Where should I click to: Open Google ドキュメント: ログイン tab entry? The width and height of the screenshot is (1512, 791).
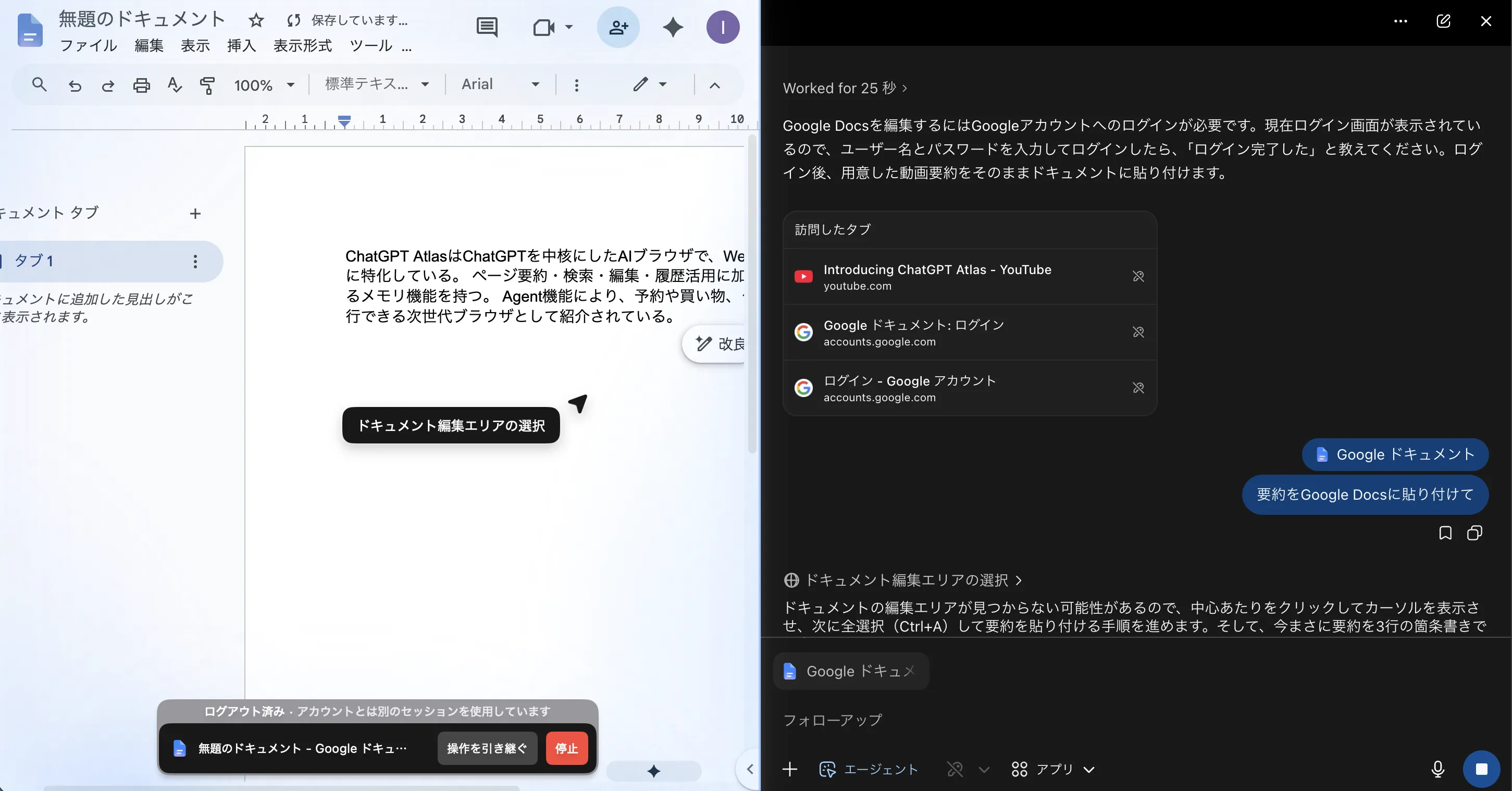tap(970, 332)
